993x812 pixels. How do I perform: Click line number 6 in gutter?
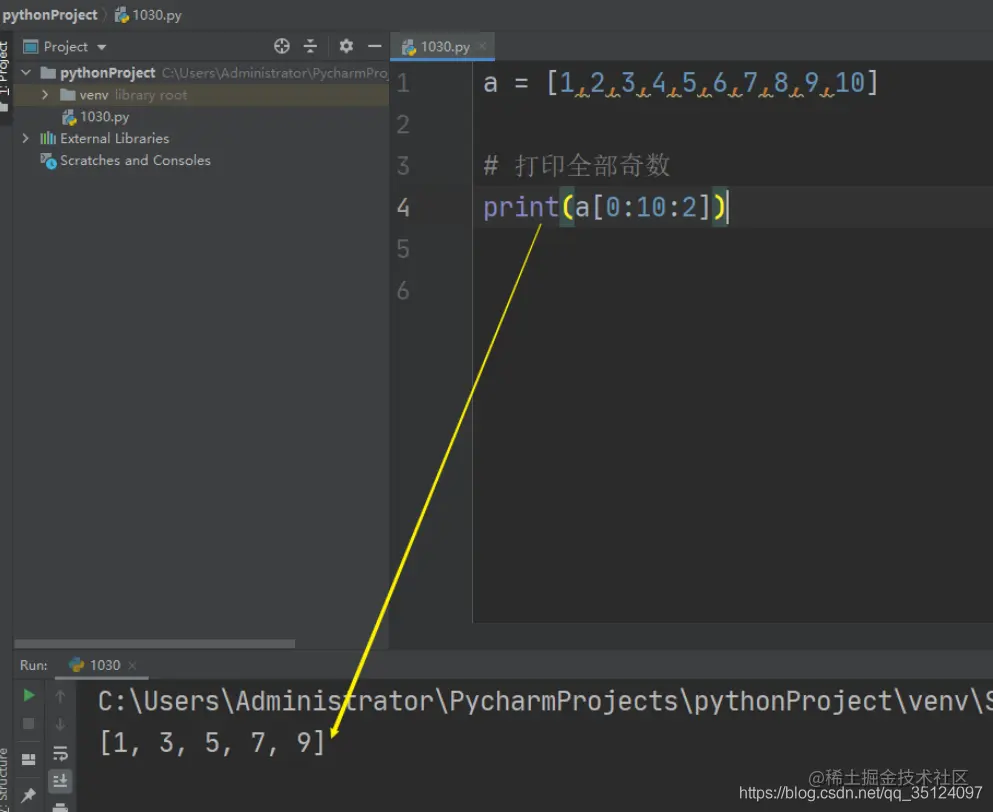403,291
